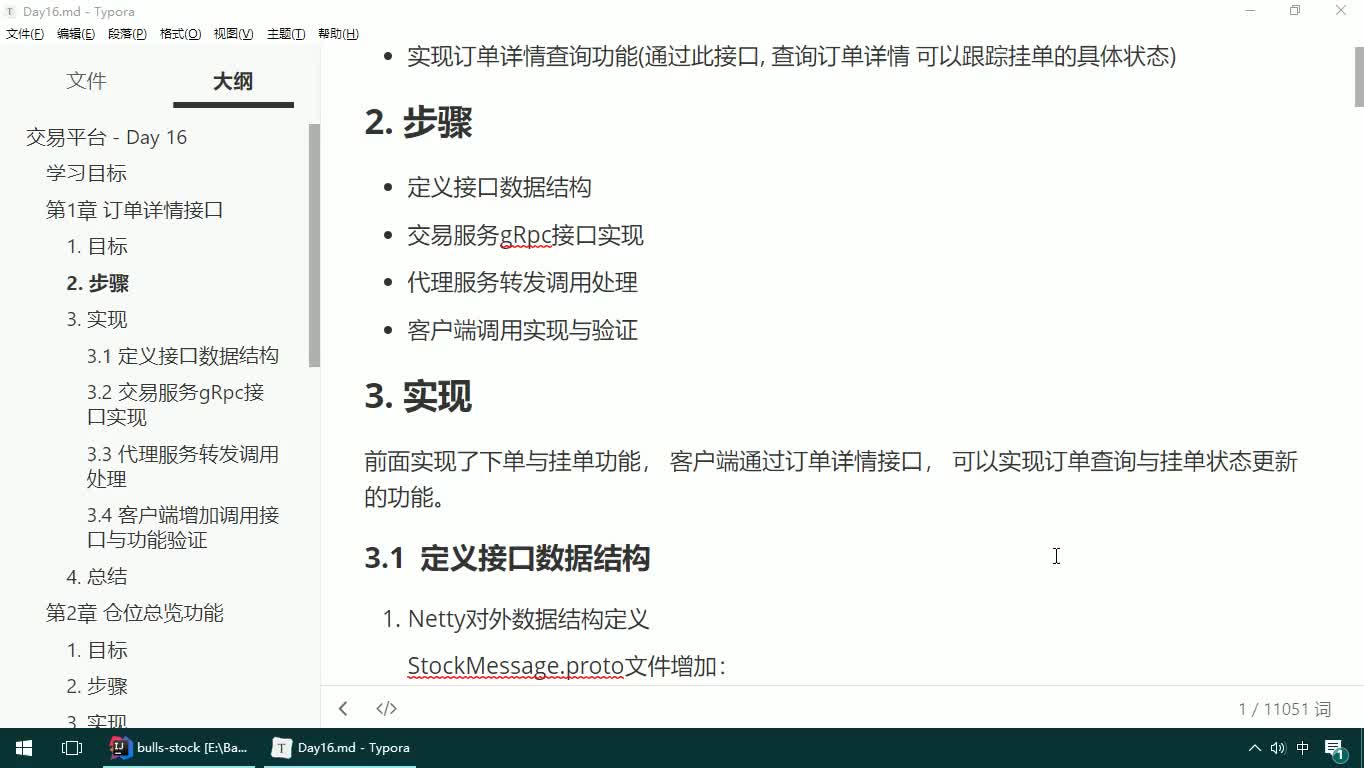This screenshot has width=1364, height=768.
Task: Open Task View on taskbar
Action: tap(72, 747)
